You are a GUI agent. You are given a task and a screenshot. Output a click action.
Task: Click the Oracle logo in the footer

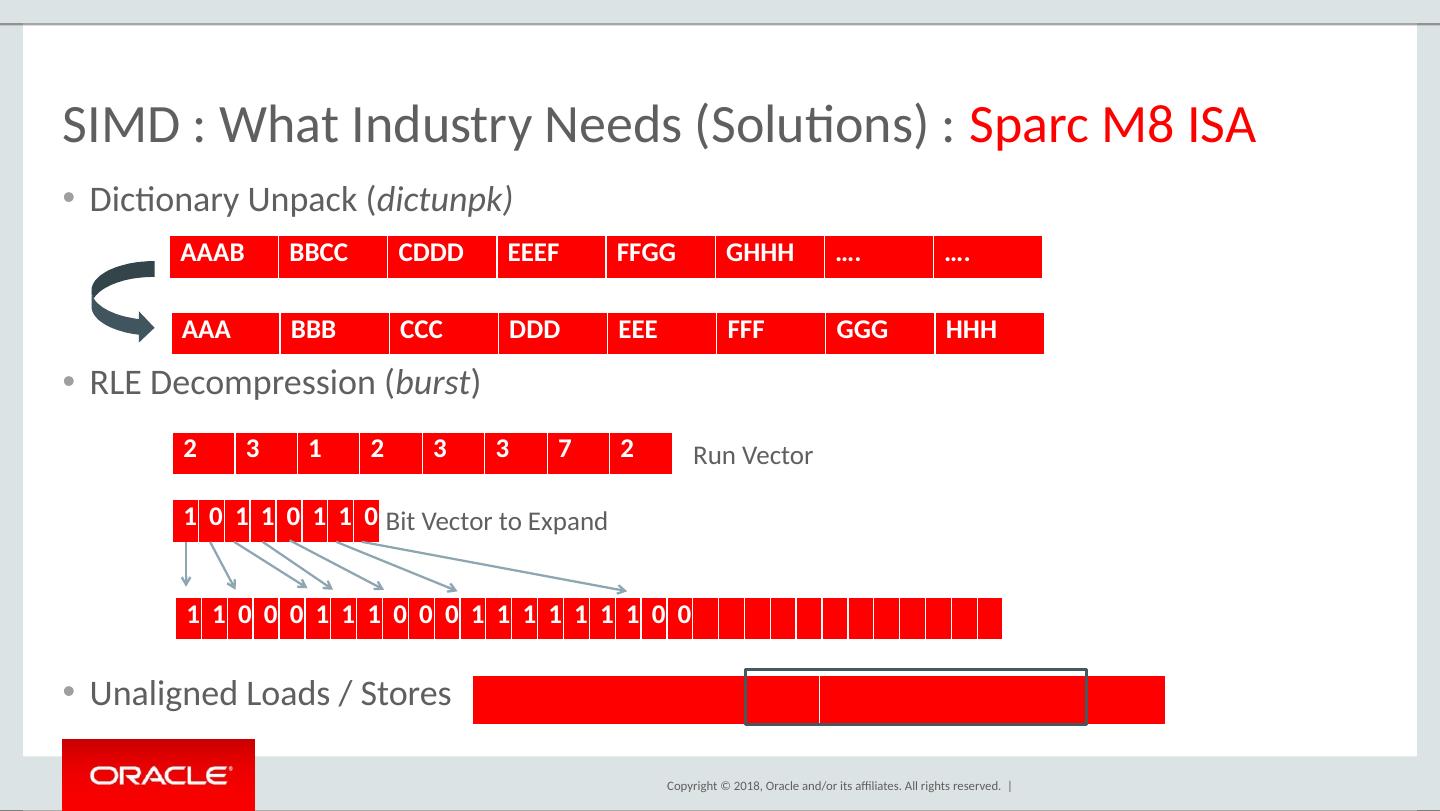[x=159, y=775]
